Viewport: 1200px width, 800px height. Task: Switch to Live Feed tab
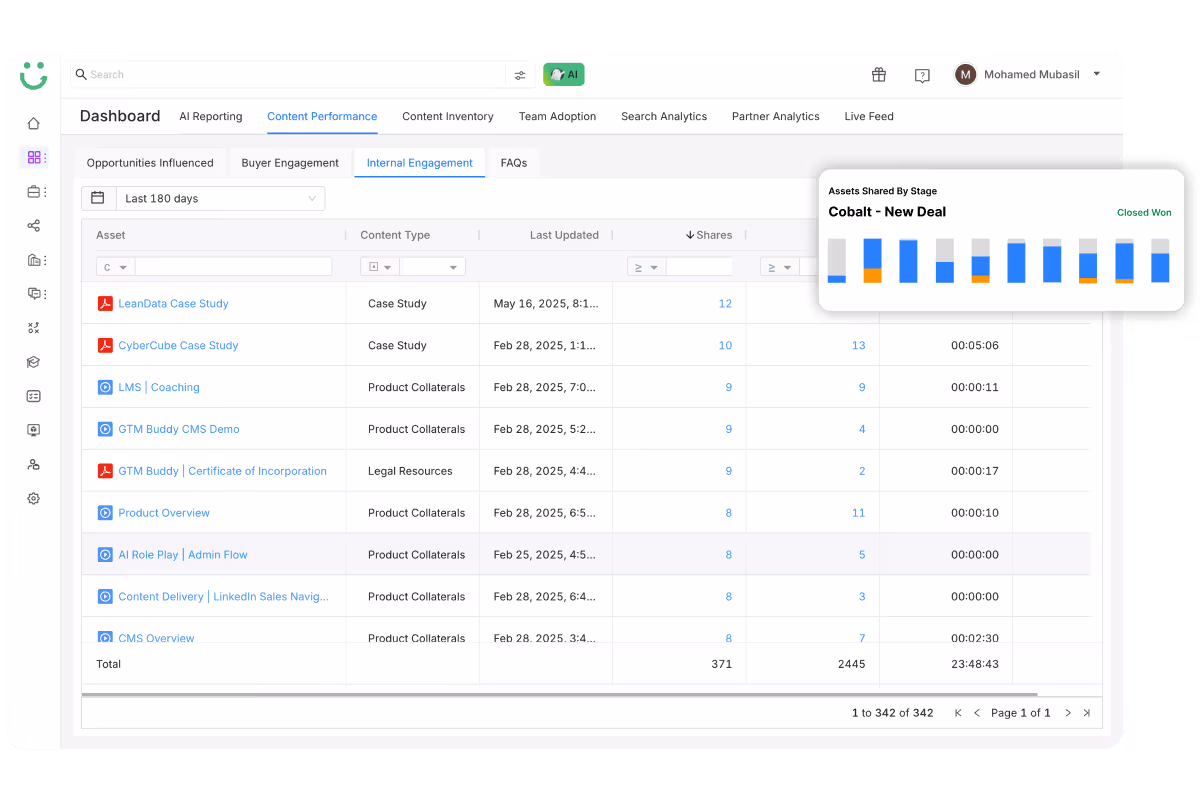pos(869,116)
